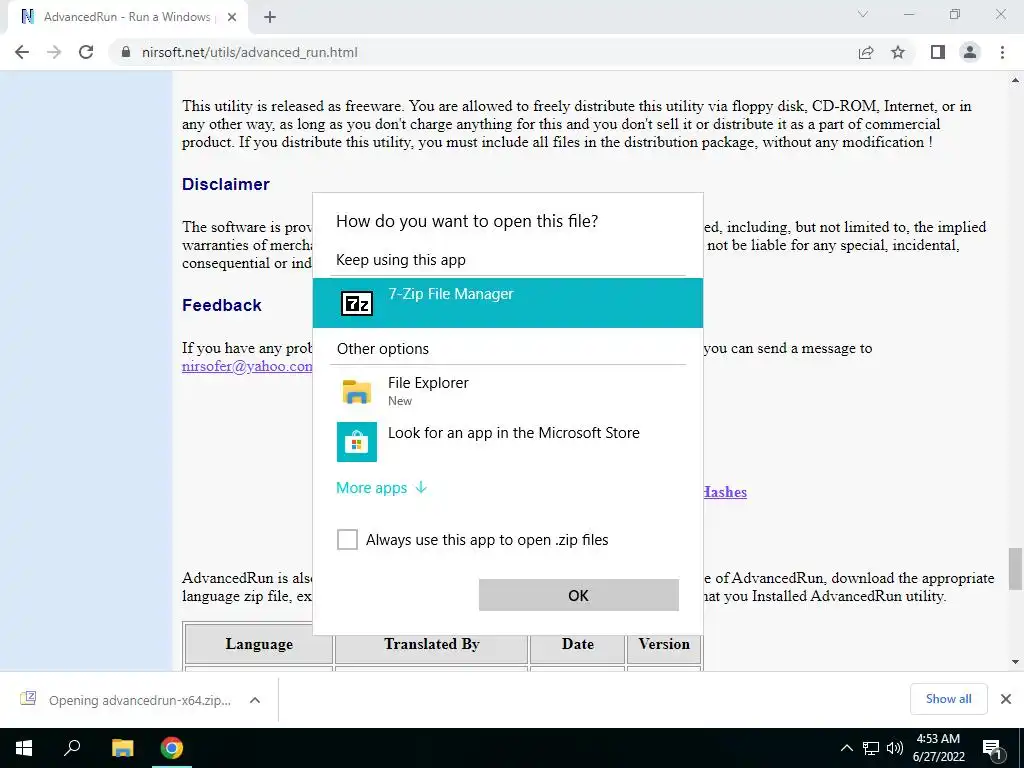Viewport: 1024px width, 768px height.
Task: Select the AdvancedRun browser tab
Action: pyautogui.click(x=127, y=17)
